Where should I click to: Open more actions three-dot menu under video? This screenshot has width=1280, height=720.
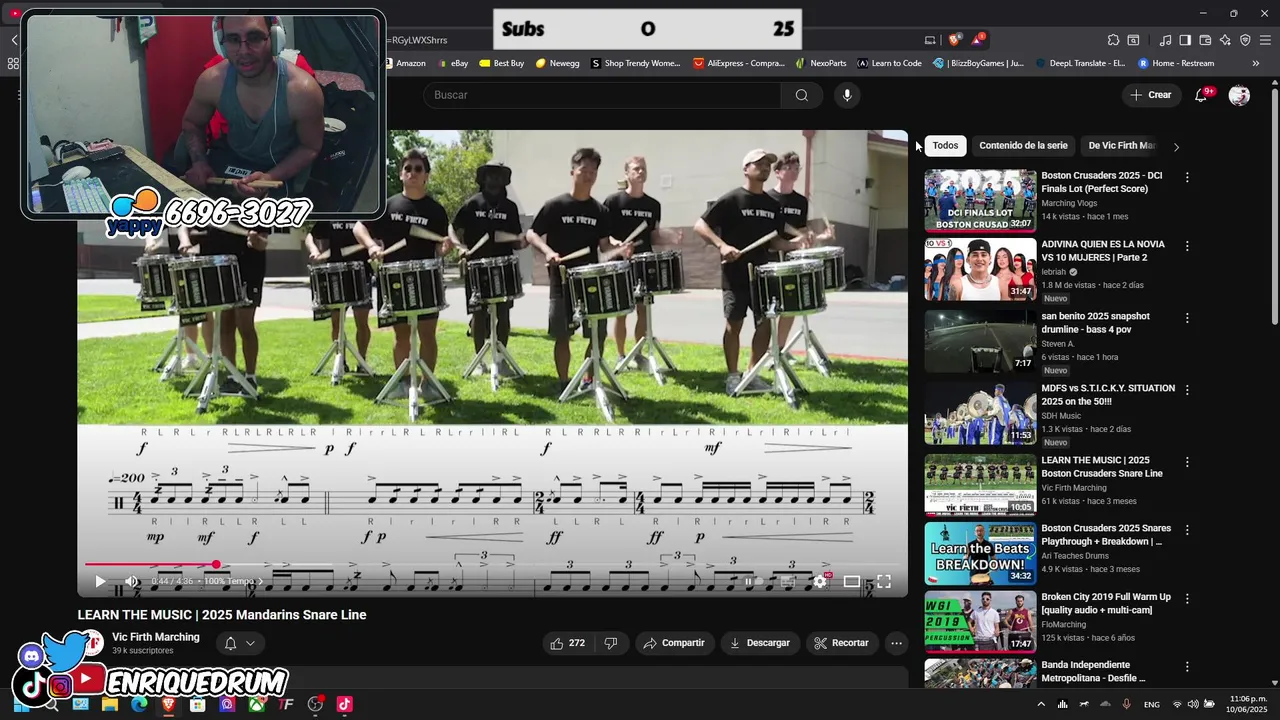897,643
